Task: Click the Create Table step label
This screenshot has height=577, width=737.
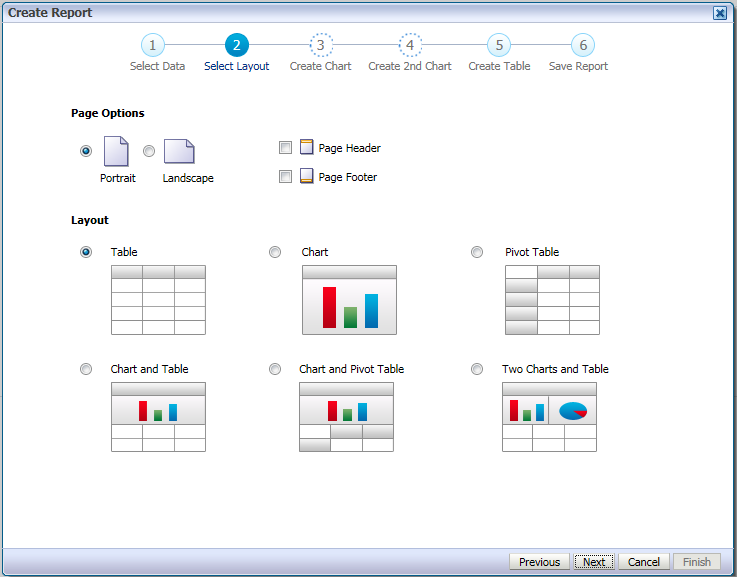Action: pos(499,66)
